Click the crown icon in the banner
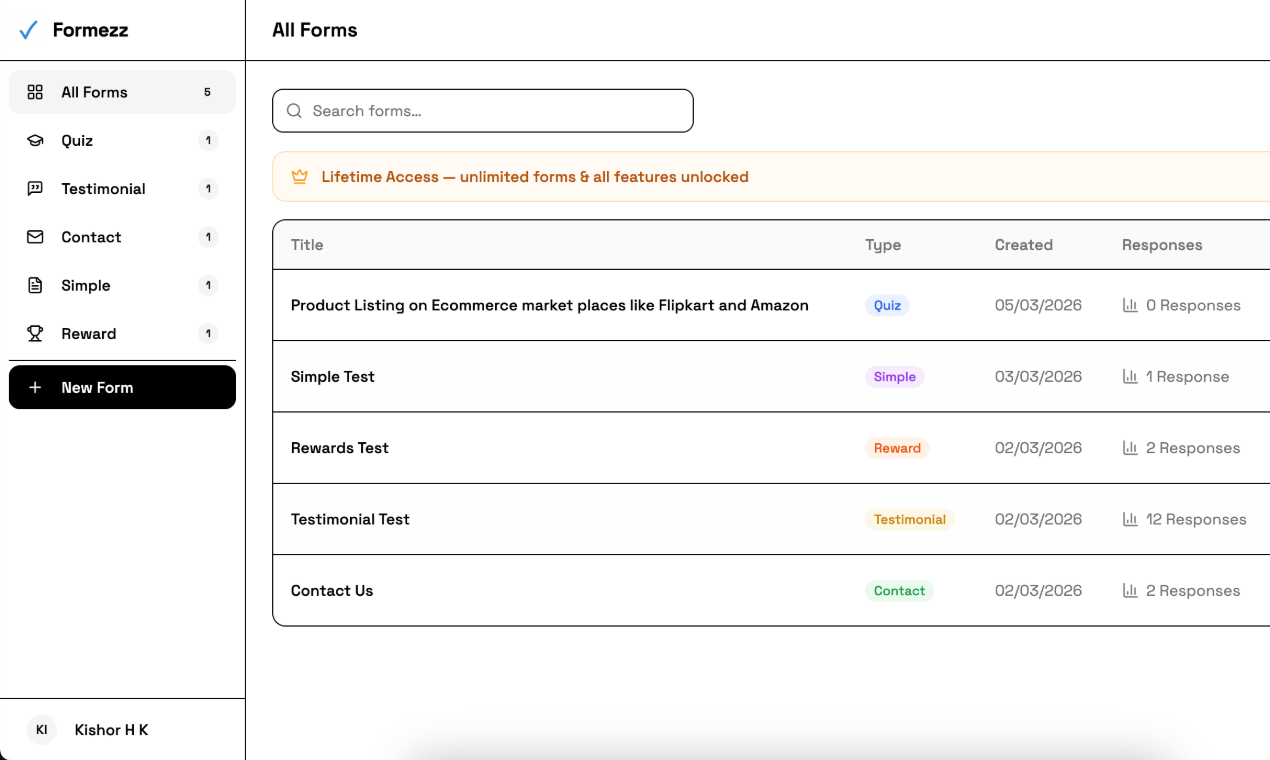1270x760 pixels. point(300,176)
